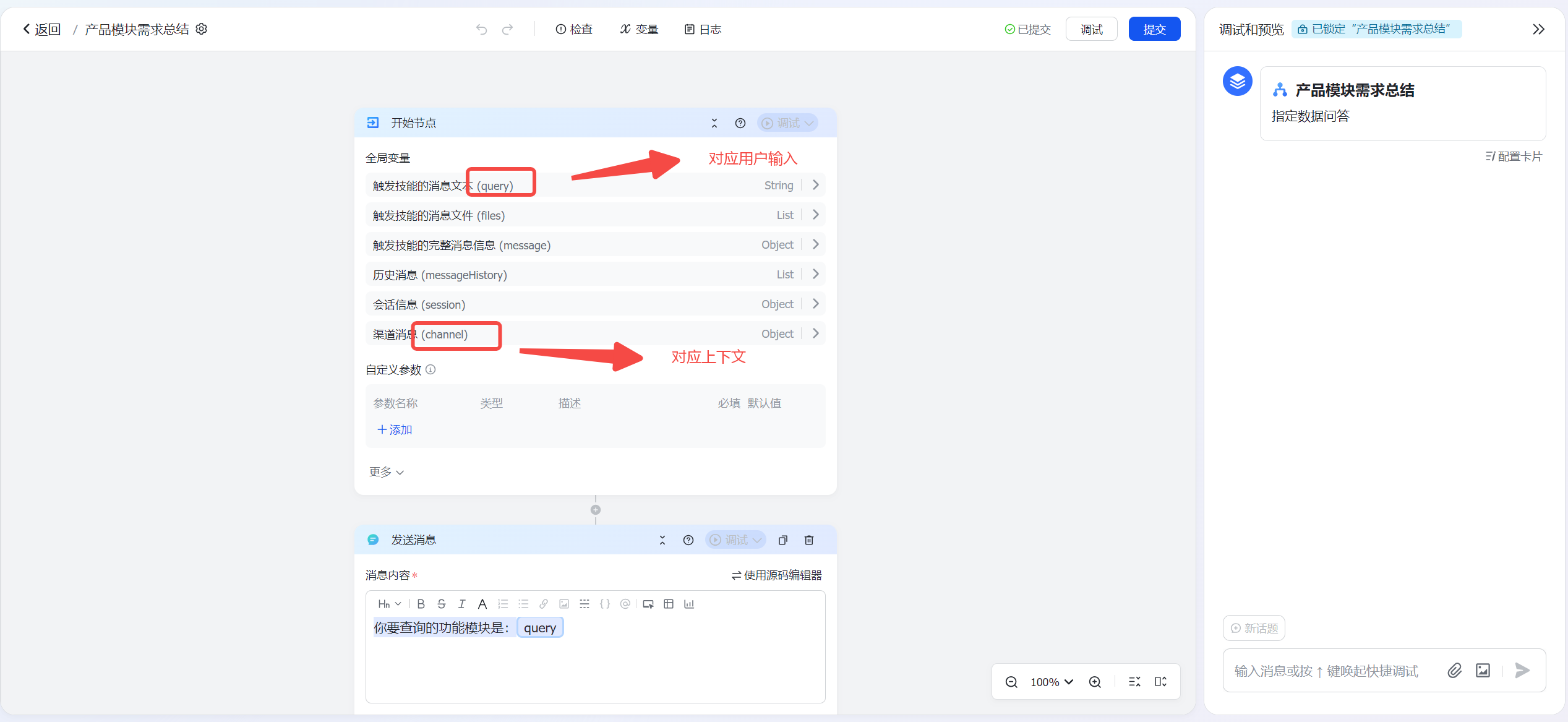Open the 日志 menu item
1568x722 pixels.
click(x=703, y=29)
